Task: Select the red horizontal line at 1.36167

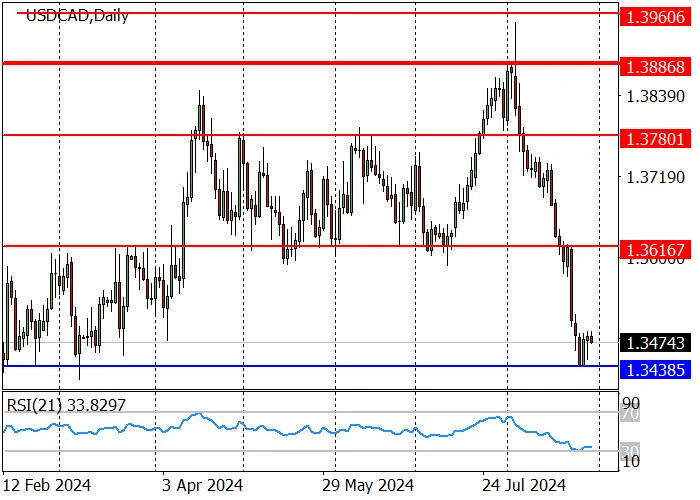Action: tap(311, 246)
